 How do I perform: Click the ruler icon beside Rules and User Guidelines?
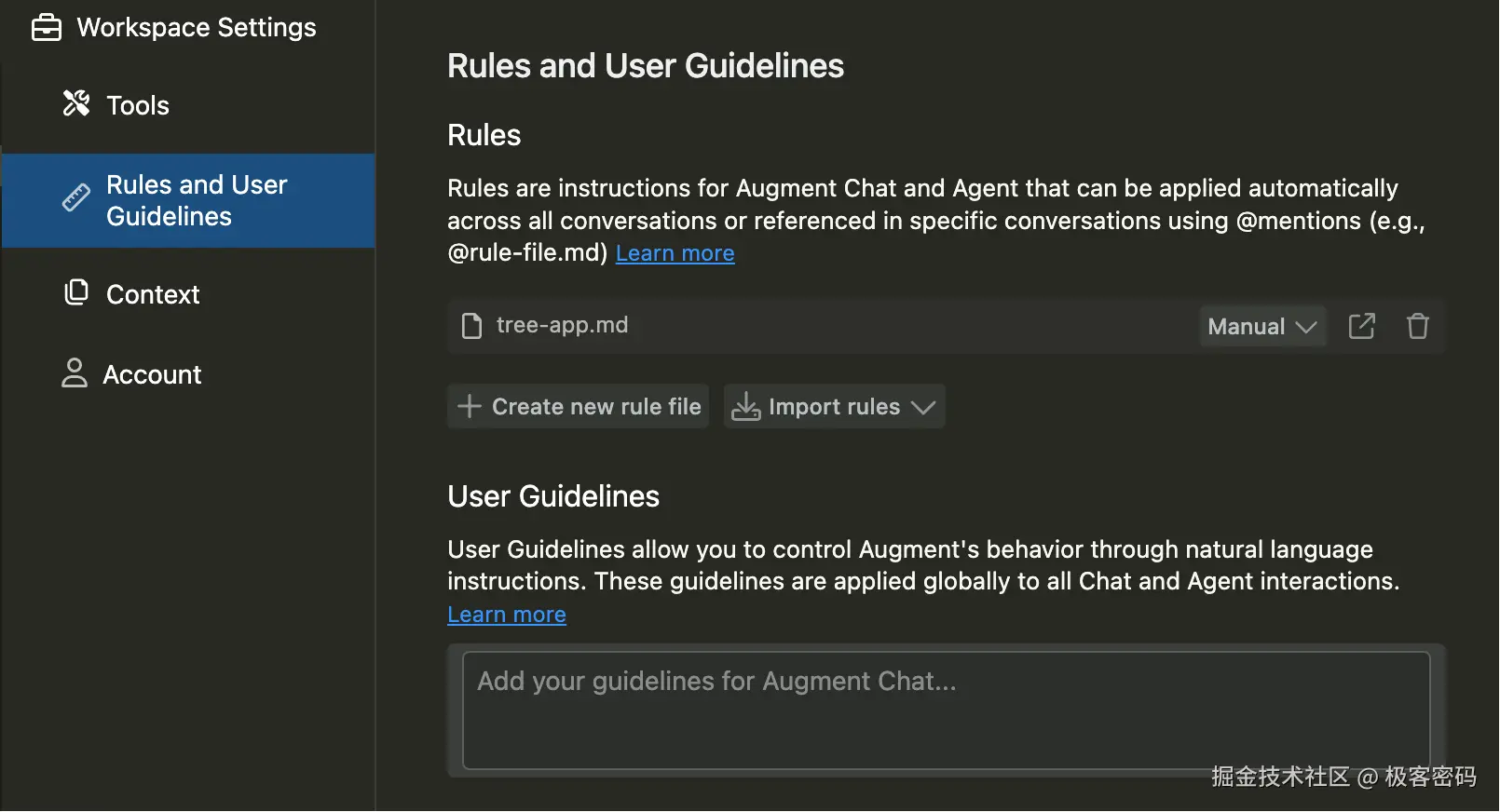tap(76, 197)
